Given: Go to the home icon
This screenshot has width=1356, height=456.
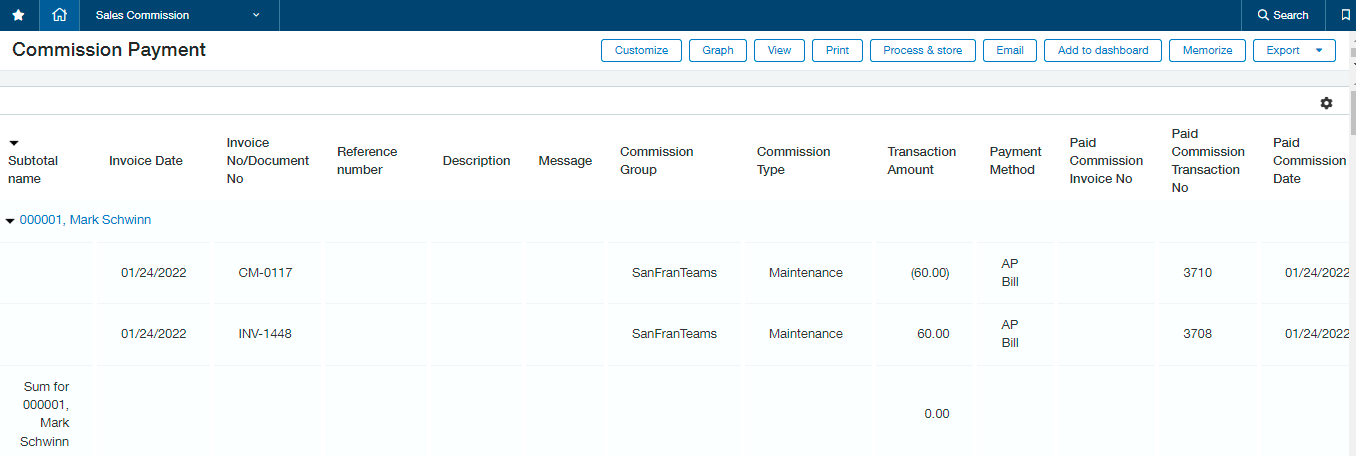Looking at the screenshot, I should [60, 15].
